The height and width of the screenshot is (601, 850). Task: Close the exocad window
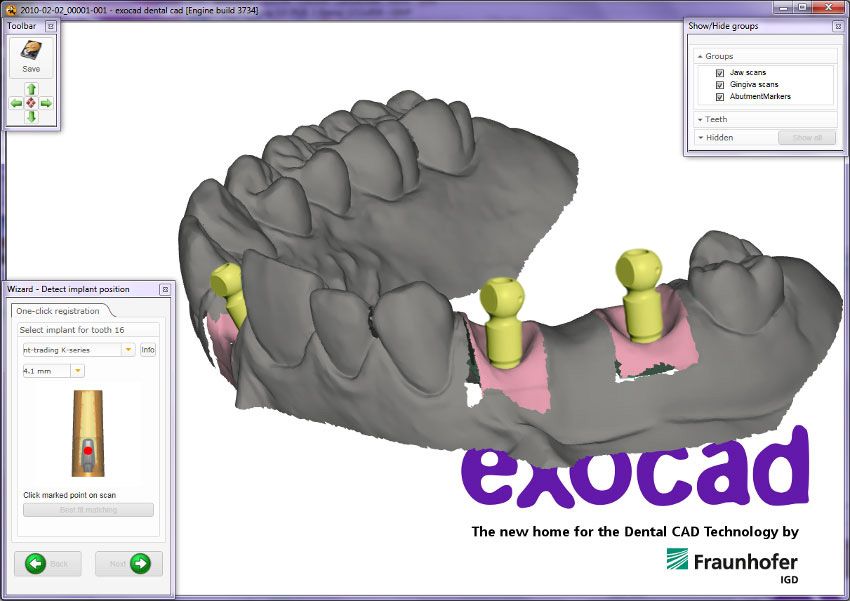pyautogui.click(x=829, y=7)
